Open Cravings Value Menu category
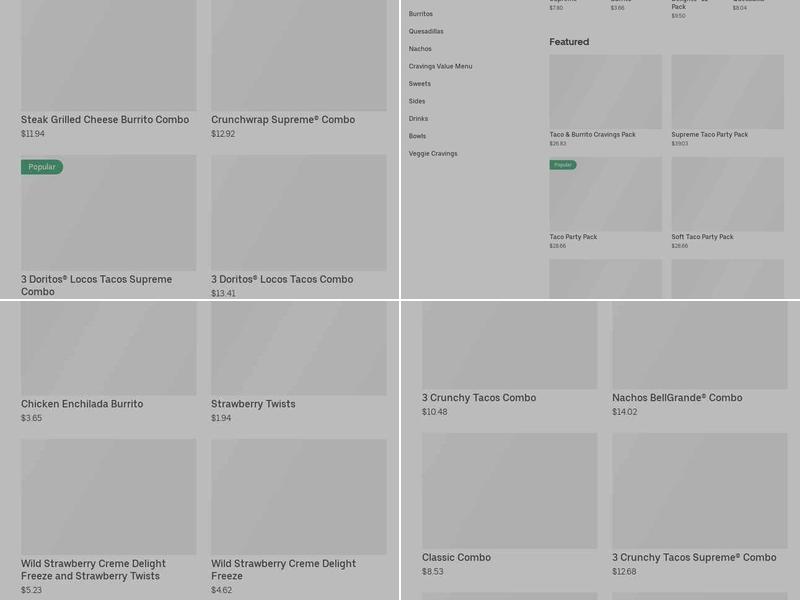 pyautogui.click(x=440, y=66)
